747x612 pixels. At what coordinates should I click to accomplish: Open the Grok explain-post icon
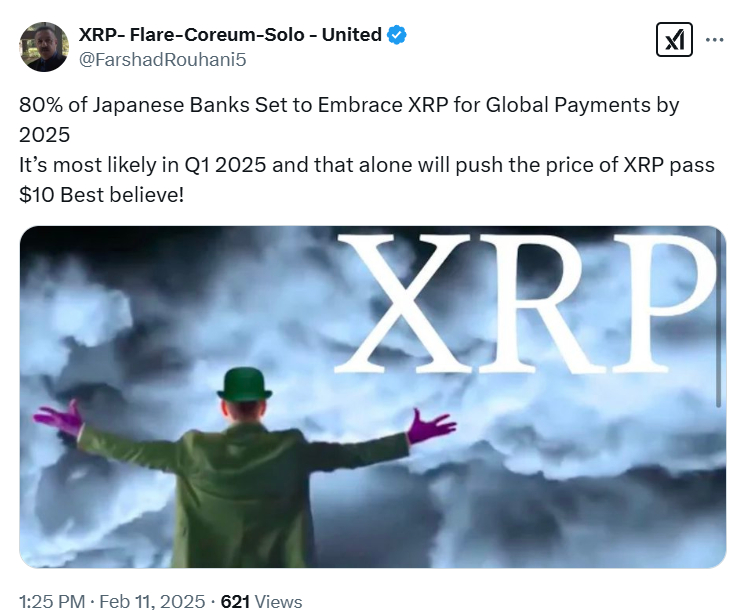tap(674, 40)
